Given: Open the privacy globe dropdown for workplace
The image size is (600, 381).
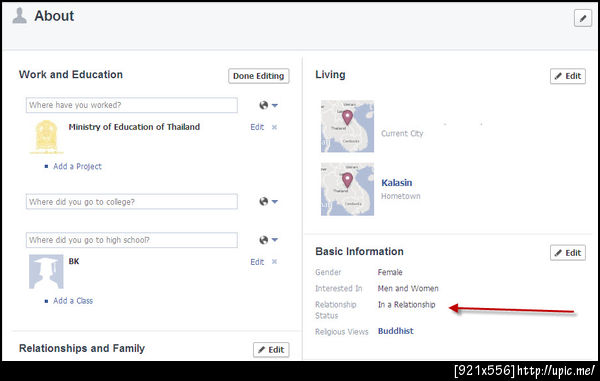Looking at the screenshot, I should pos(268,105).
